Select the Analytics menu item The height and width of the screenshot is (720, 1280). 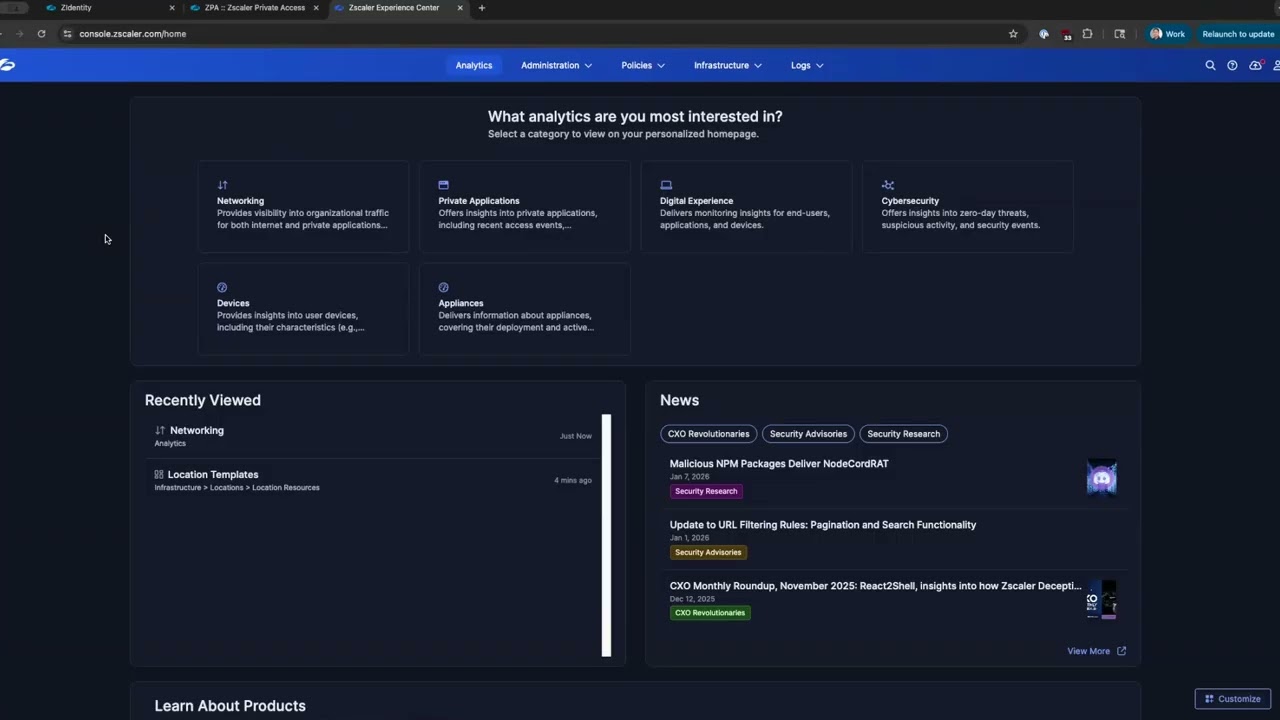pos(474,65)
